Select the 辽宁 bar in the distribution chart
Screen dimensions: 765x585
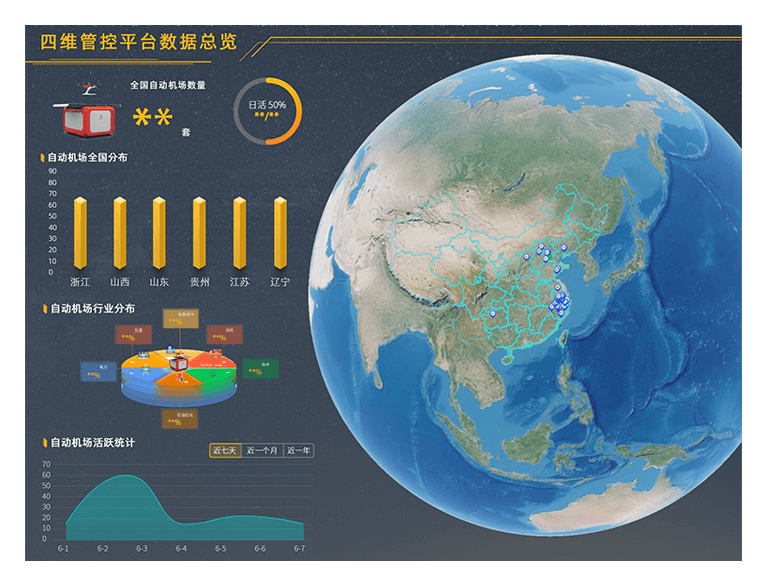pos(280,233)
